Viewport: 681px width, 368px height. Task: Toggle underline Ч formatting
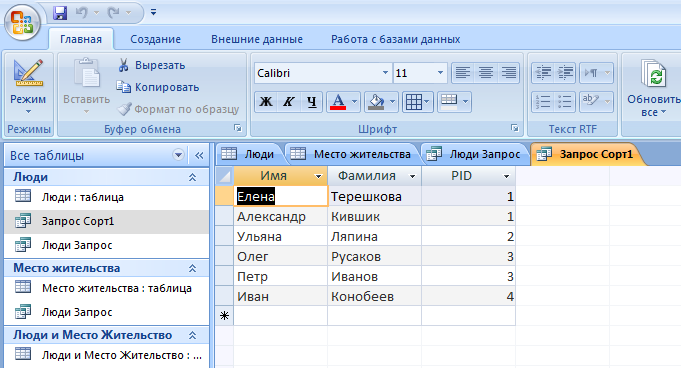311,102
